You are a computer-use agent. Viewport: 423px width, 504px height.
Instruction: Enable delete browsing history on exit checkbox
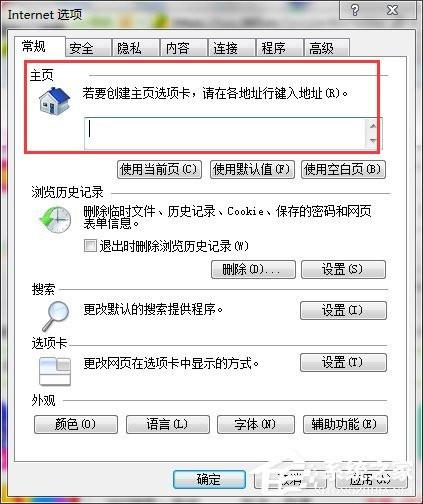coord(90,246)
